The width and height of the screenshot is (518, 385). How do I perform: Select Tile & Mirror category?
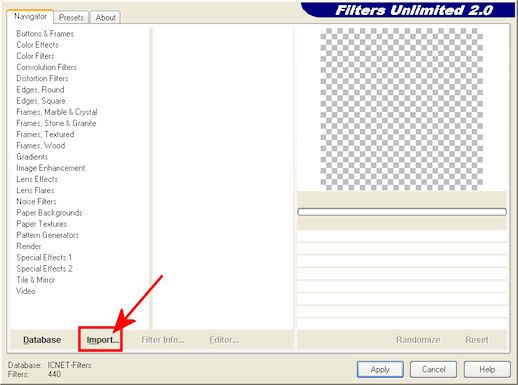(x=36, y=280)
